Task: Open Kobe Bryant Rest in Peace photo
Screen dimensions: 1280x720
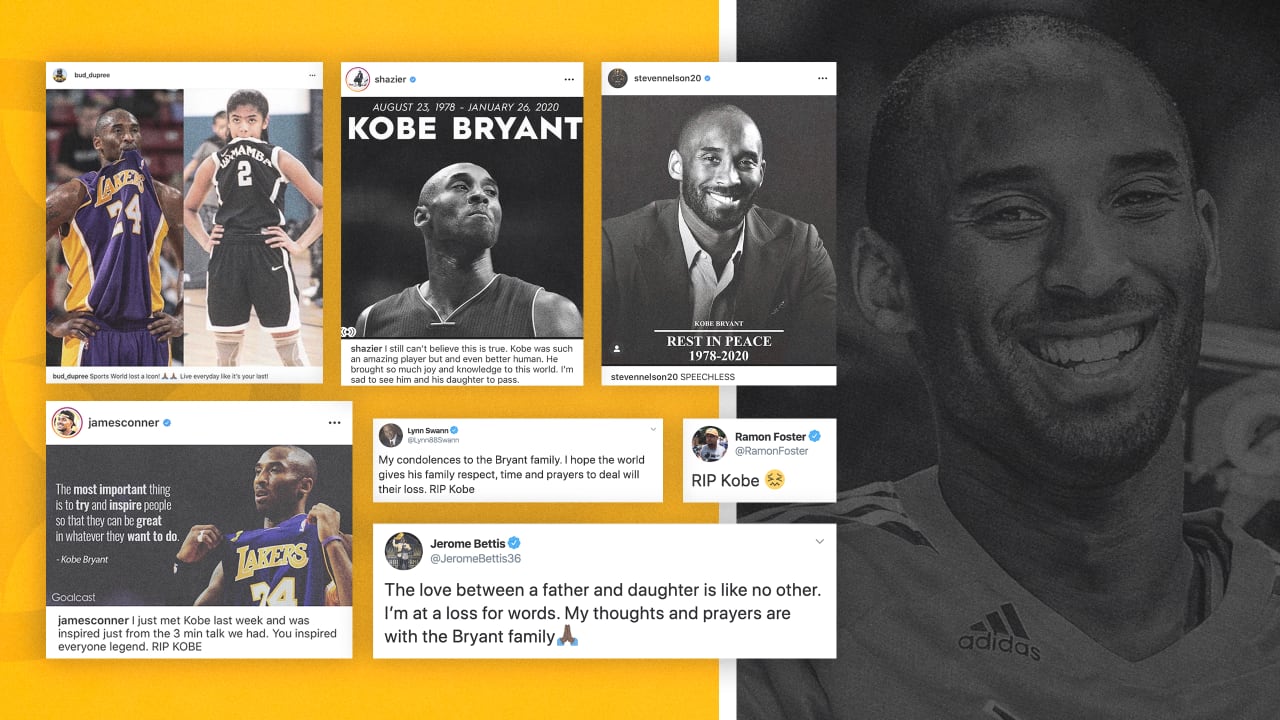Action: (718, 231)
